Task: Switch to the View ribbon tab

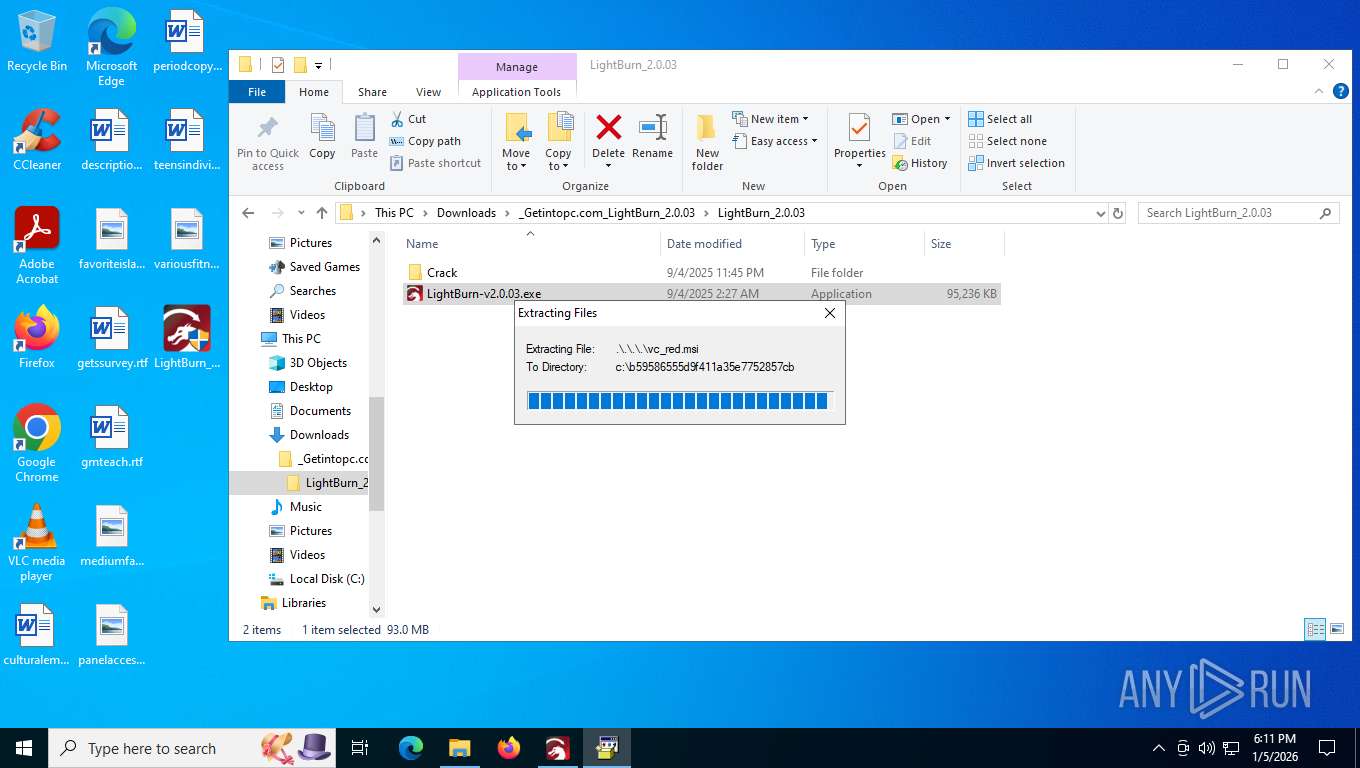Action: [428, 92]
